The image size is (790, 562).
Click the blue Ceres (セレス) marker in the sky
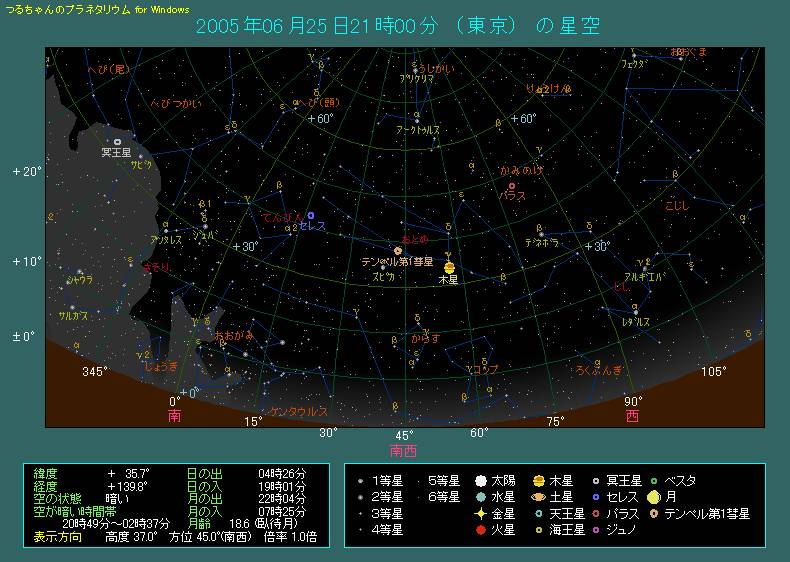[x=311, y=215]
